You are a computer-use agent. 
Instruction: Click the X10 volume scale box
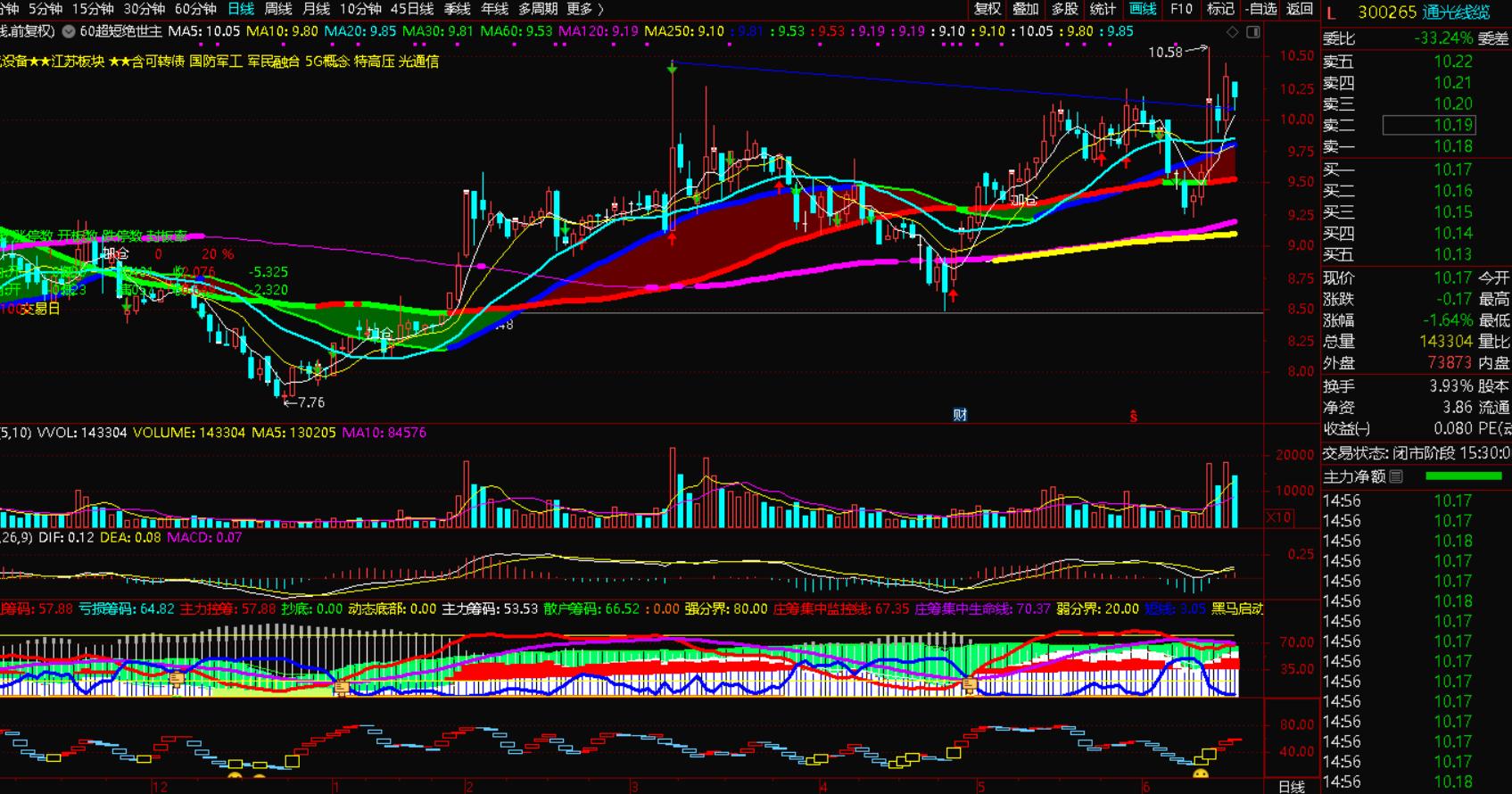pos(1278,517)
